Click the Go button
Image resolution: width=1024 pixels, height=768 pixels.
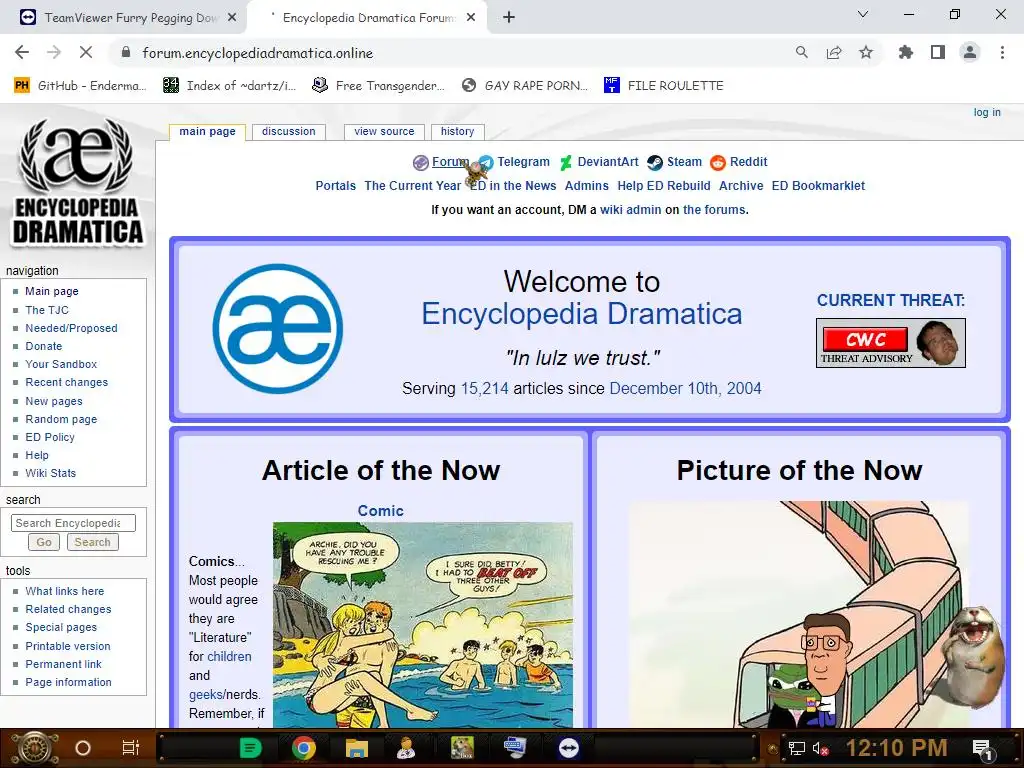pyautogui.click(x=44, y=542)
